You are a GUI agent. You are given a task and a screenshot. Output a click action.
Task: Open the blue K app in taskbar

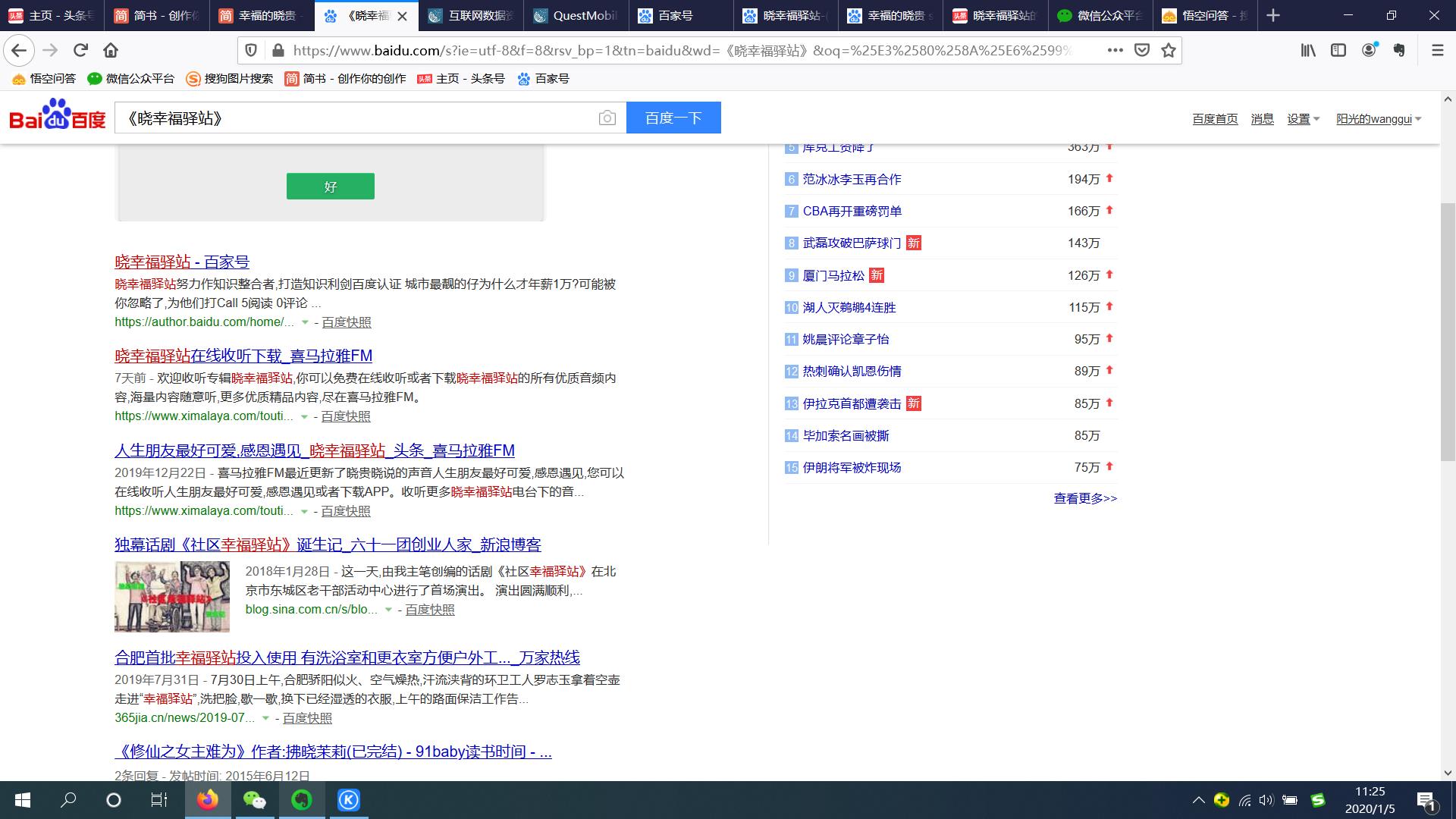click(349, 800)
